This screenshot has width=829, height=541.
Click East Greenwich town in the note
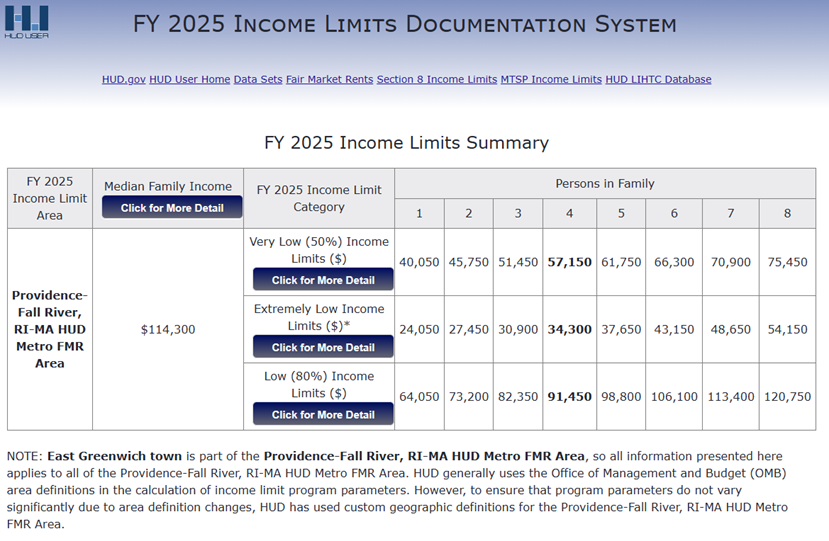point(114,456)
